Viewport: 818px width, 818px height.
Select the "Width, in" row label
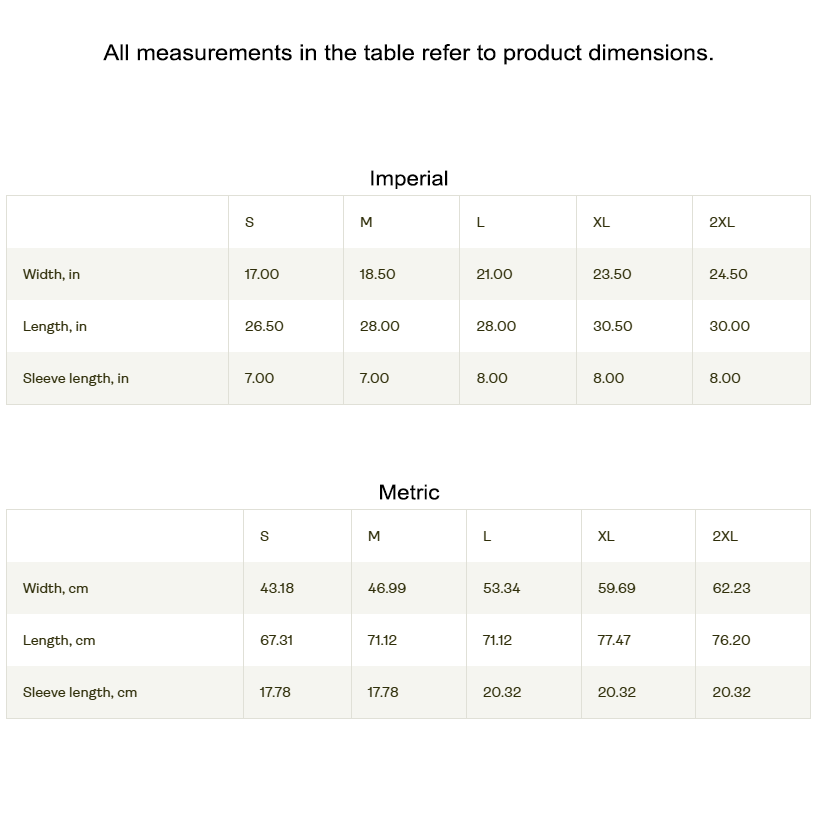point(52,274)
